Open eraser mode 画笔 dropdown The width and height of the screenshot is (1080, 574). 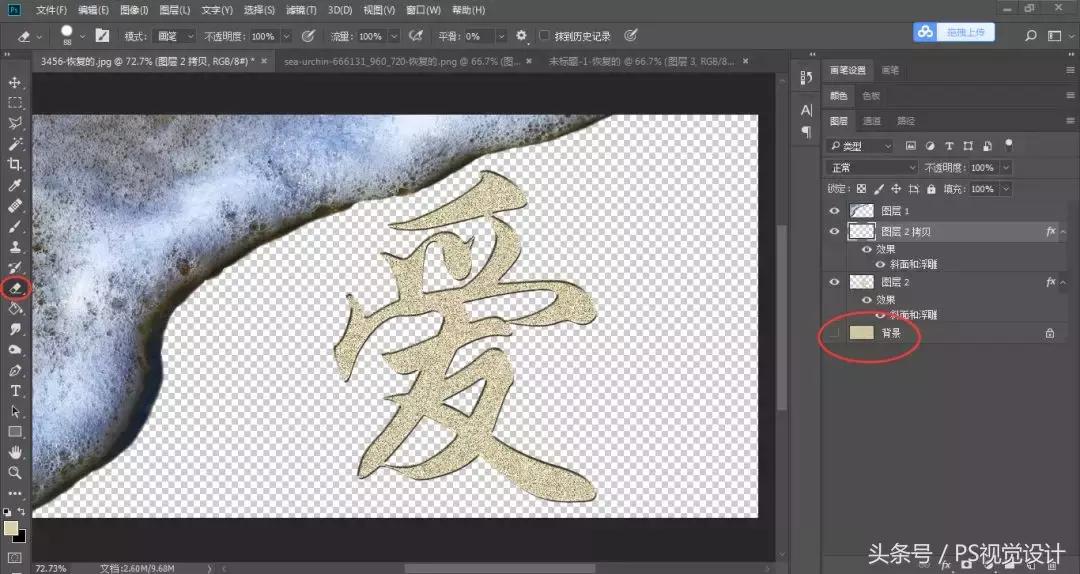pos(176,36)
